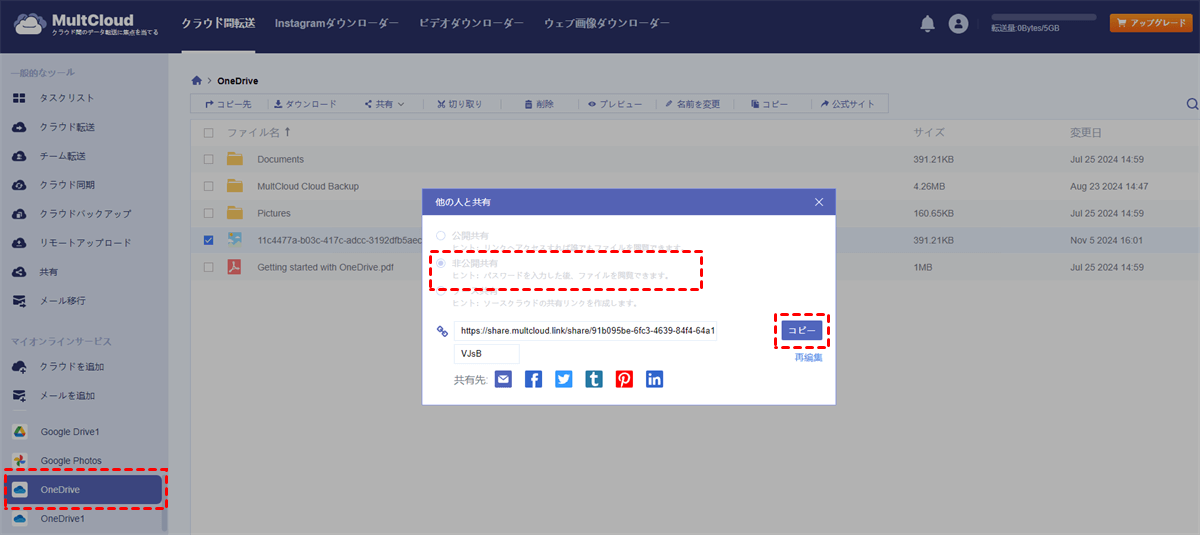Click the traffic usage progress bar
Image resolution: width=1200 pixels, height=535 pixels.
click(x=1043, y=17)
